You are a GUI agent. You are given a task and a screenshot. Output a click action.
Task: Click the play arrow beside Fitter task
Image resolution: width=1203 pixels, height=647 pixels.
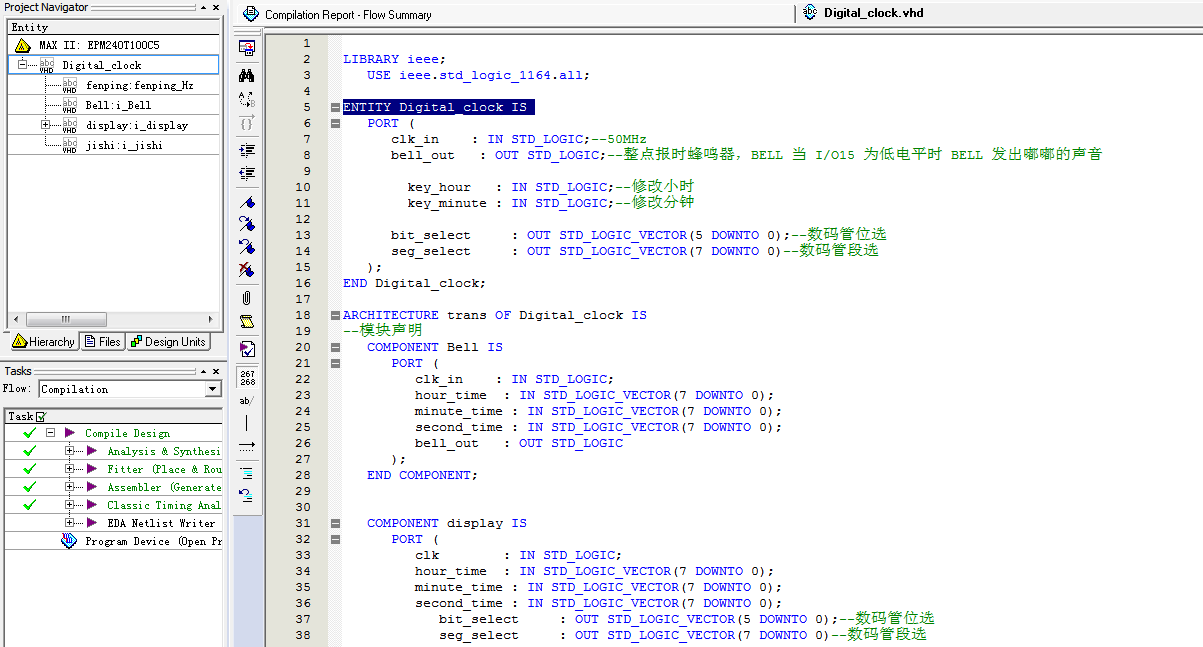pyautogui.click(x=92, y=469)
